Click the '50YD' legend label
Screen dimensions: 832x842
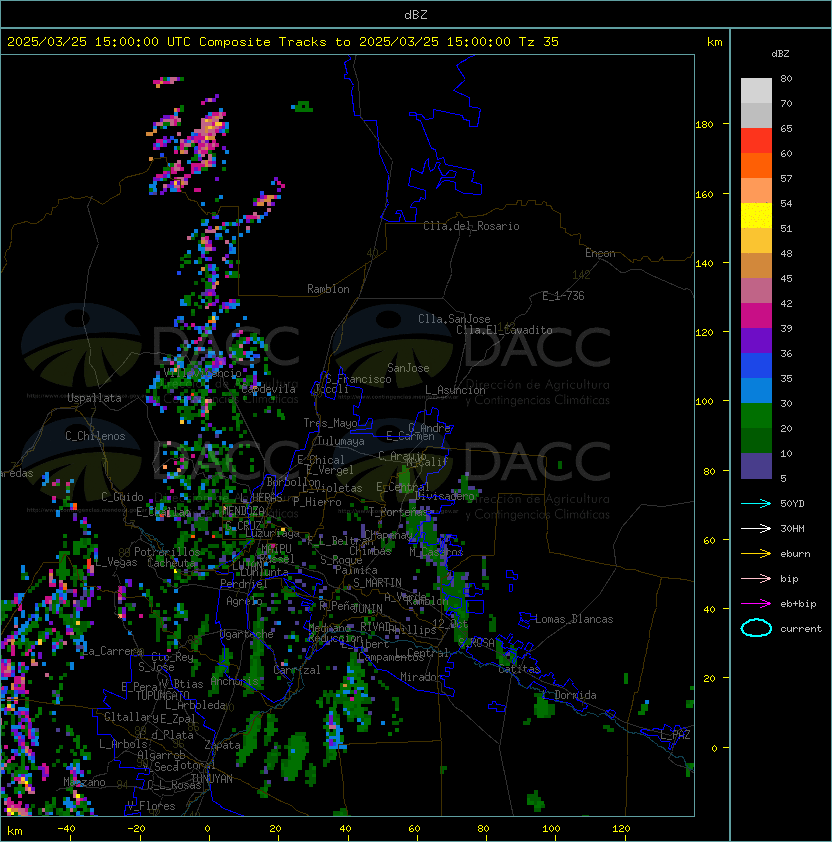pos(792,503)
